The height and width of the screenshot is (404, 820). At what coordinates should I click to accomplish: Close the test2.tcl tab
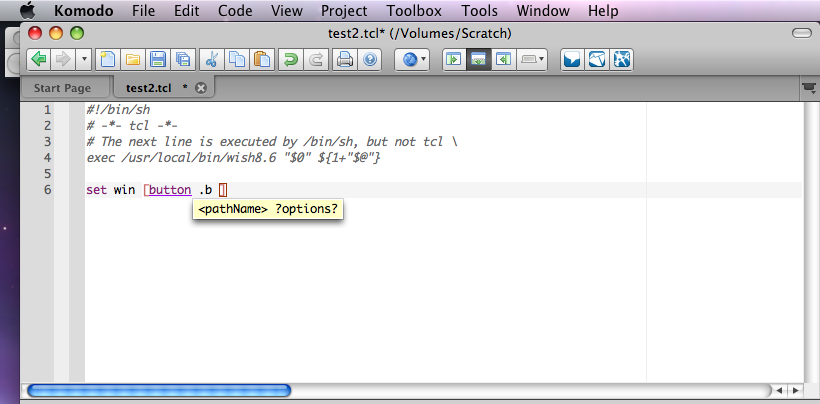pos(200,88)
